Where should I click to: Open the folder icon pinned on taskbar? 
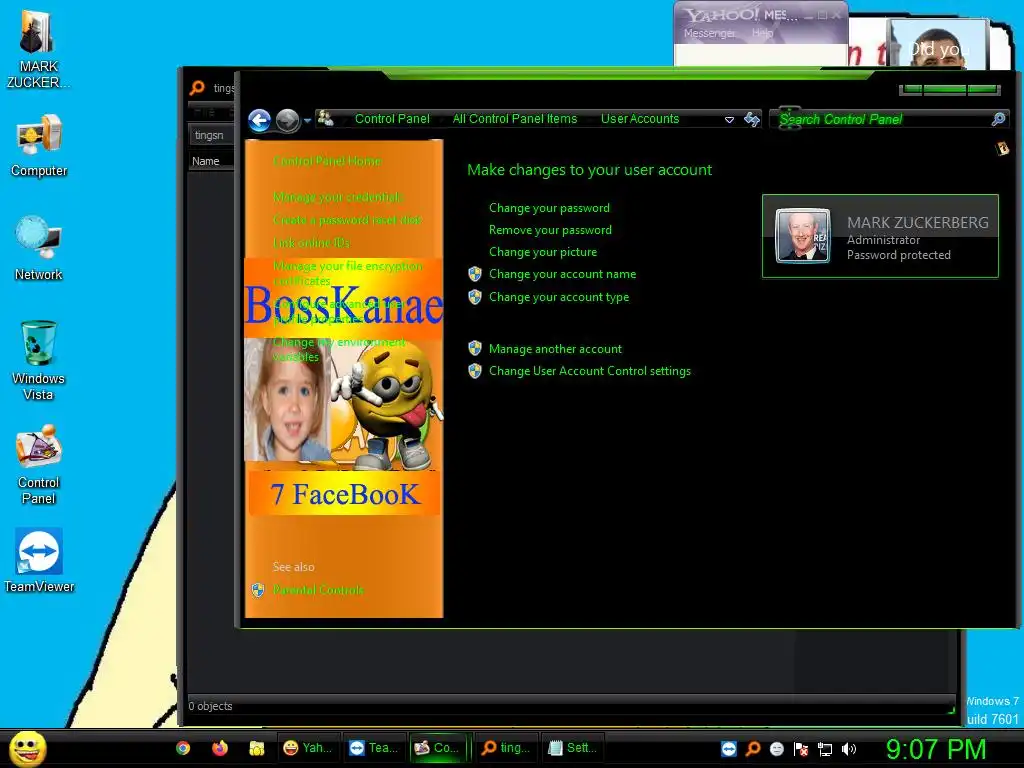(257, 748)
